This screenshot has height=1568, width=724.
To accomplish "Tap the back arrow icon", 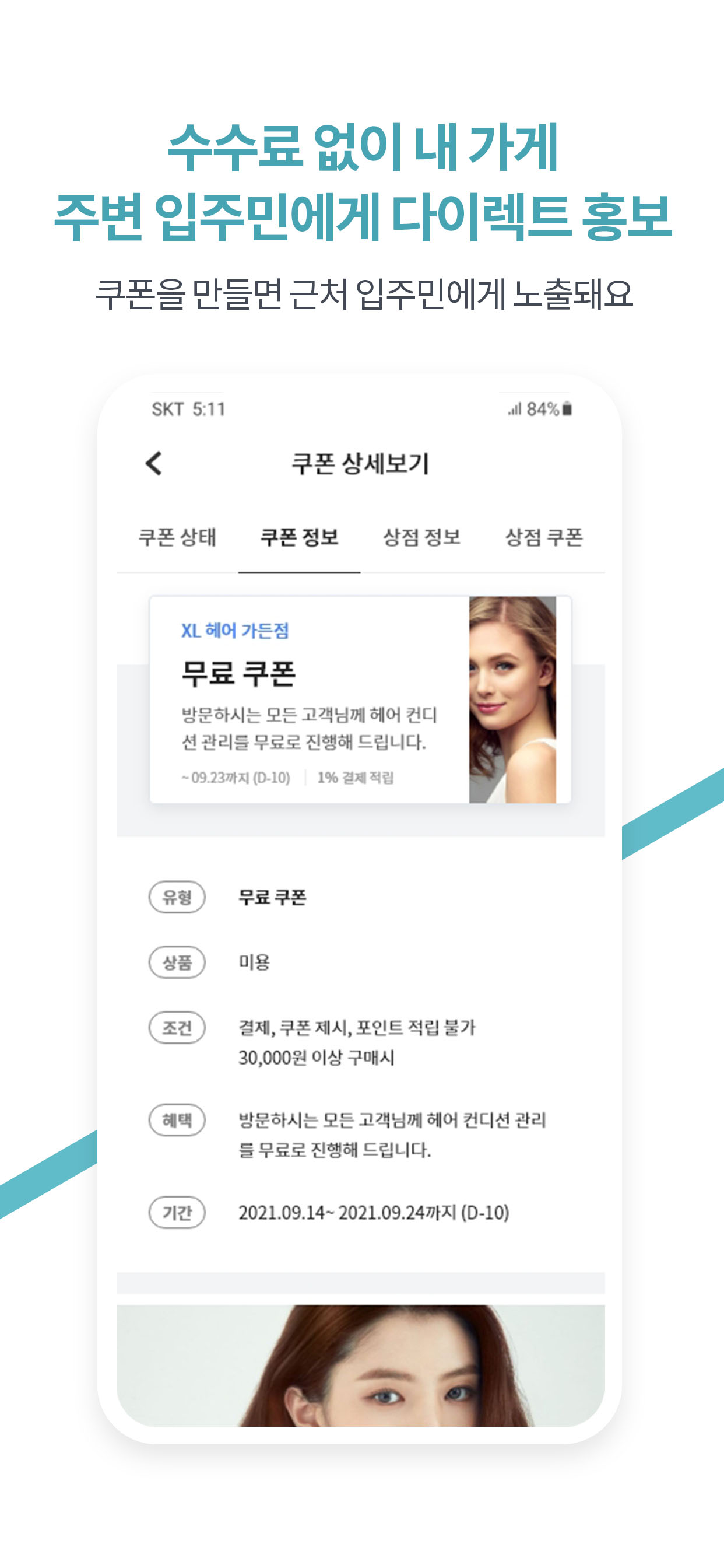I will coord(154,463).
